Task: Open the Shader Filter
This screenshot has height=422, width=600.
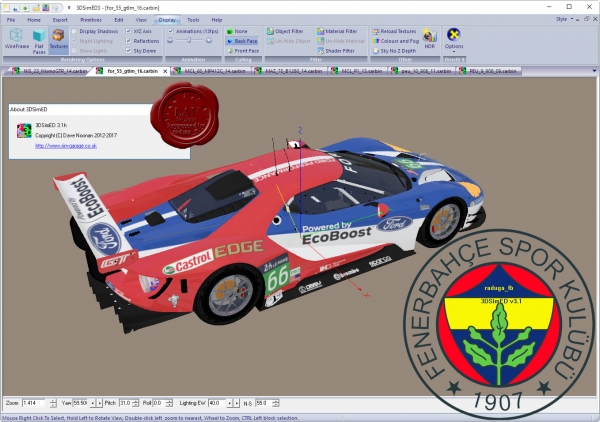Action: (336, 51)
